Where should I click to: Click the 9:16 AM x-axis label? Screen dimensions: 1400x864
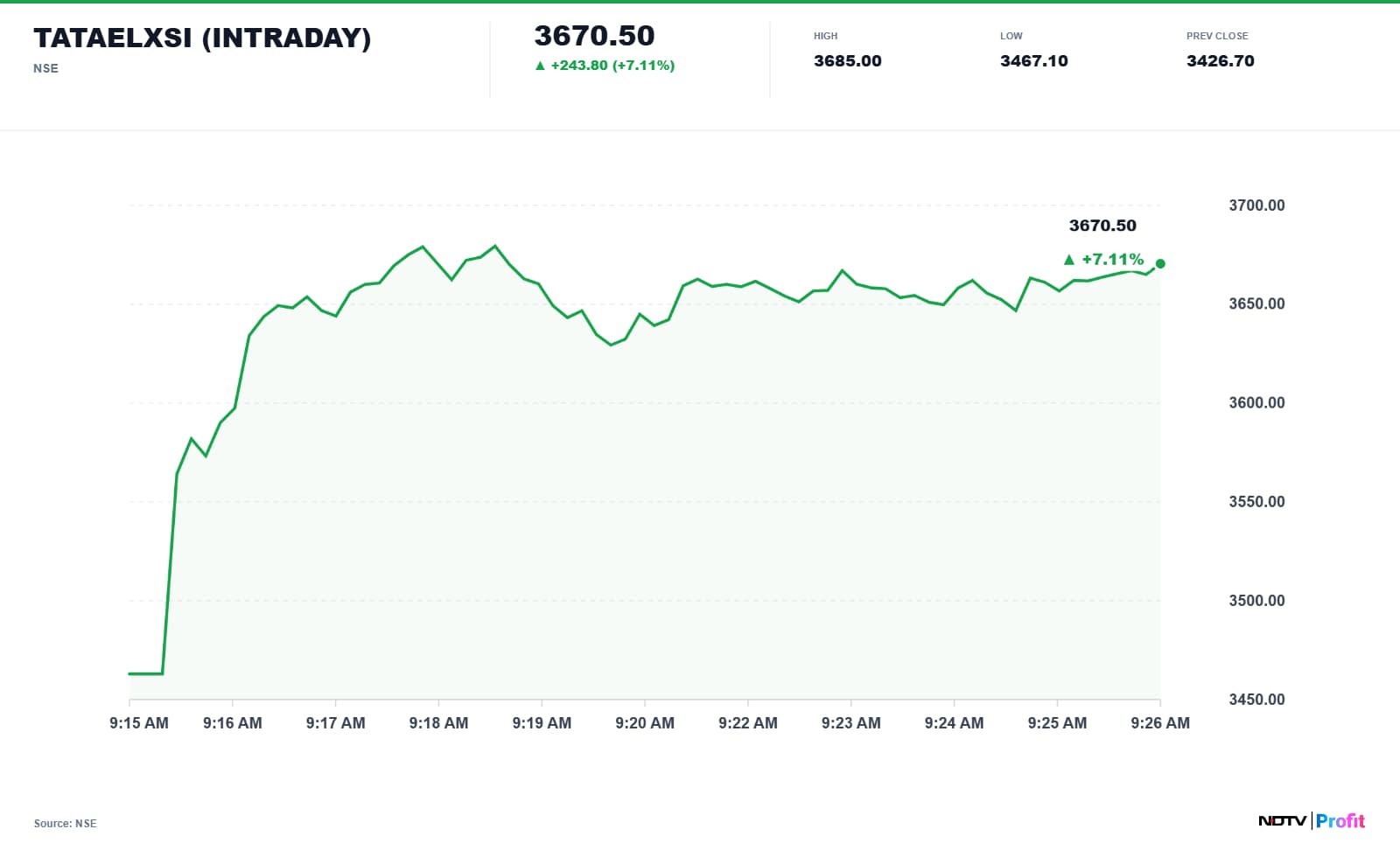[x=233, y=723]
